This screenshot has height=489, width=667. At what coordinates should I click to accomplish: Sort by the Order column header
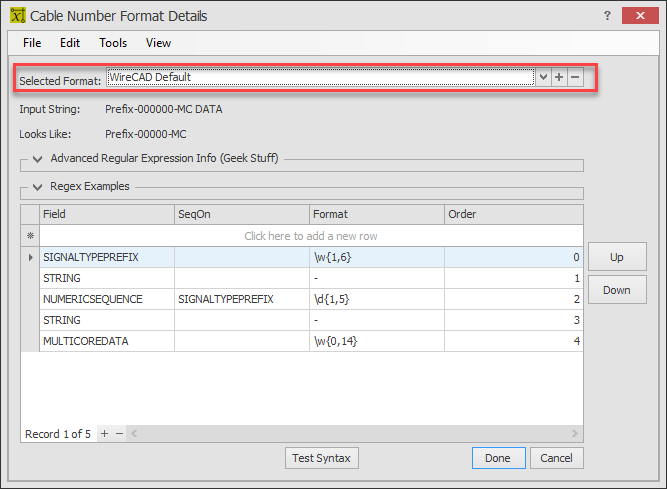coord(514,214)
